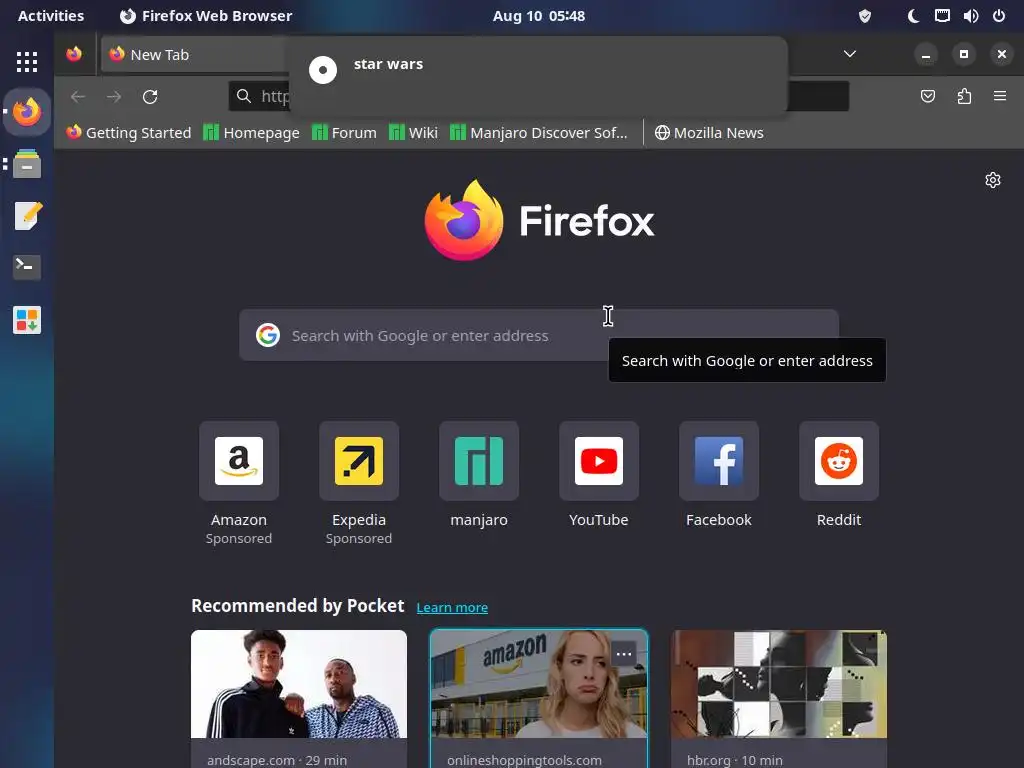Viewport: 1024px width, 768px height.
Task: Open the Homepage bookmark
Action: [251, 133]
